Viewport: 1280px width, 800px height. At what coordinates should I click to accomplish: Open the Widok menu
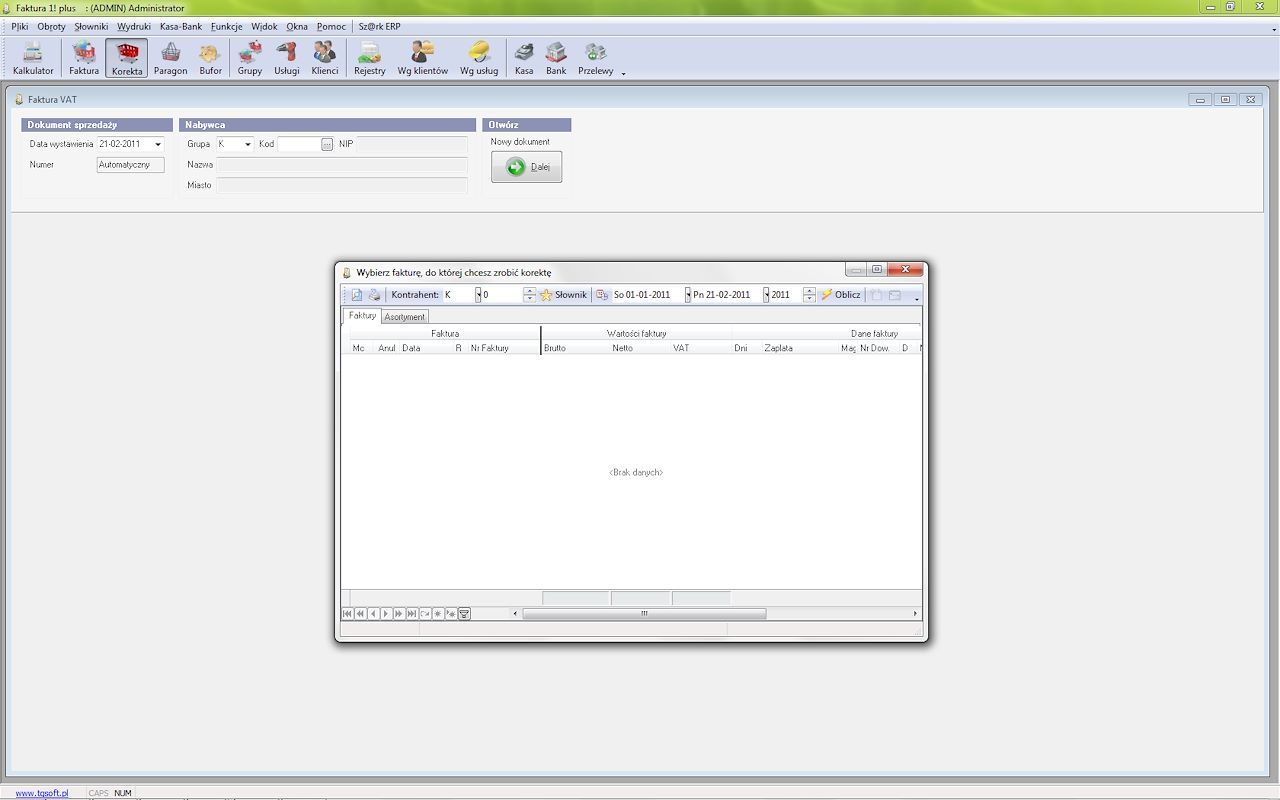264,27
